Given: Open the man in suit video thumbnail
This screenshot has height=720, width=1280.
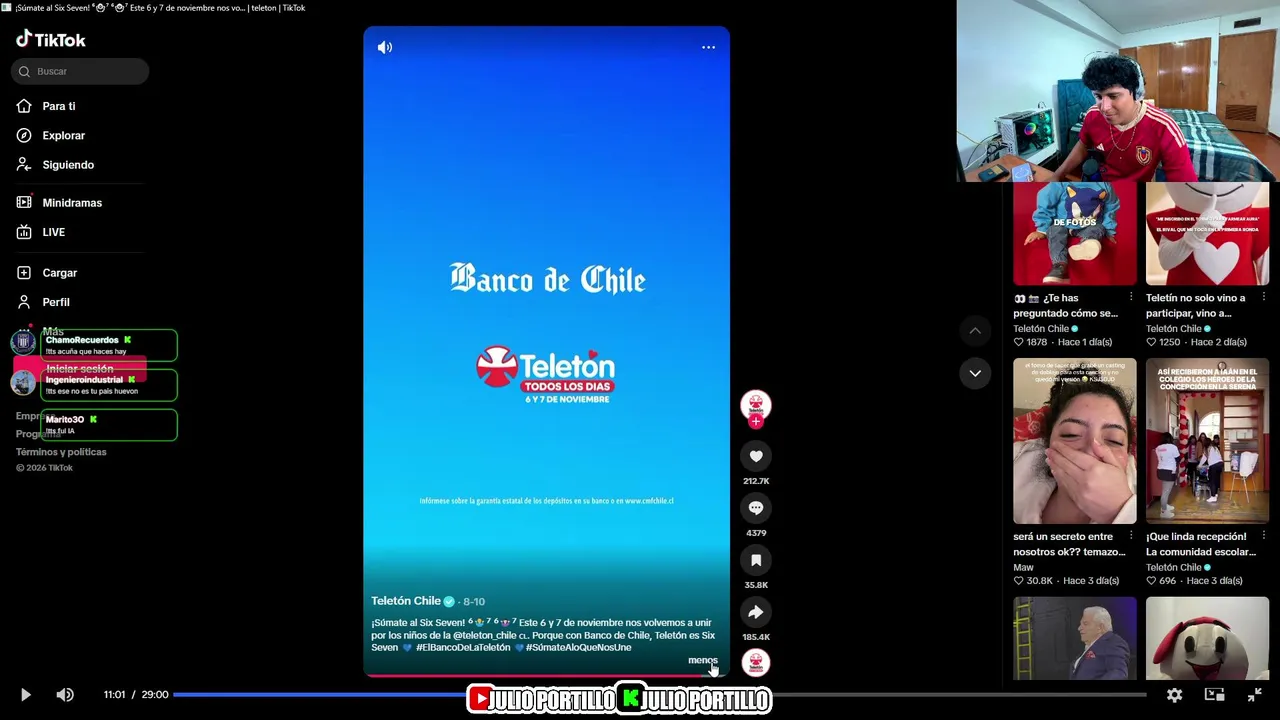Looking at the screenshot, I should [1075, 638].
